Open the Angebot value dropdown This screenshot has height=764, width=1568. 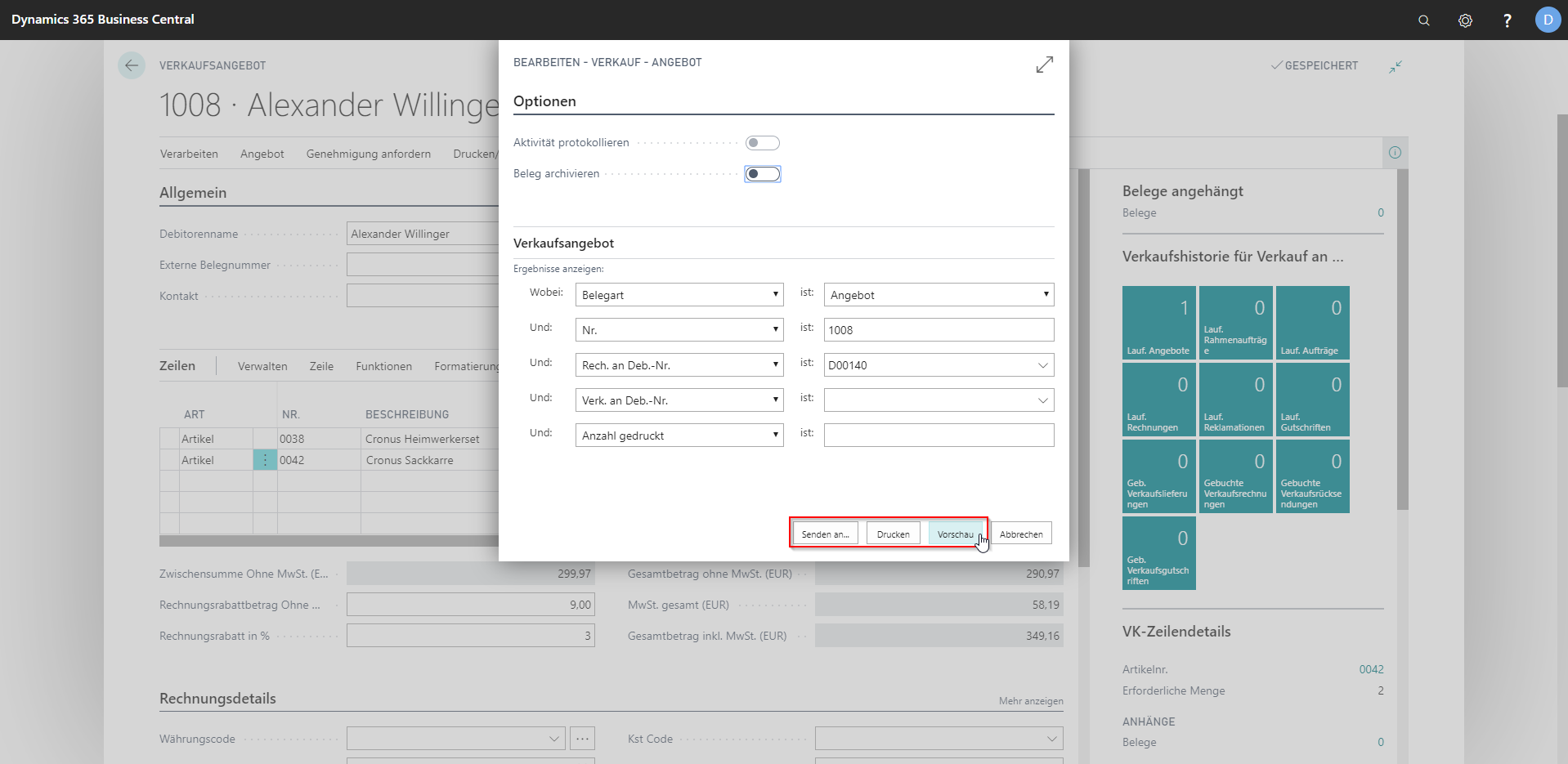[x=939, y=295]
